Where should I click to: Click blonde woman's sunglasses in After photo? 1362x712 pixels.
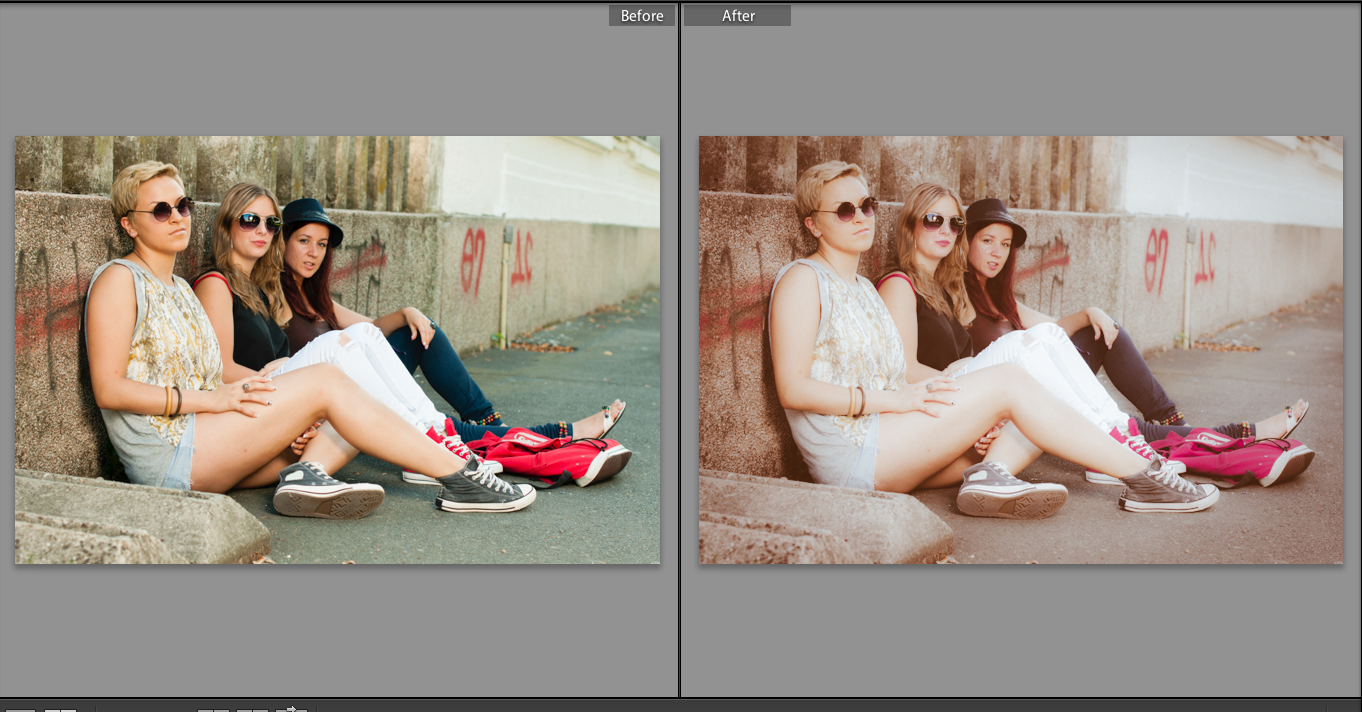(845, 210)
